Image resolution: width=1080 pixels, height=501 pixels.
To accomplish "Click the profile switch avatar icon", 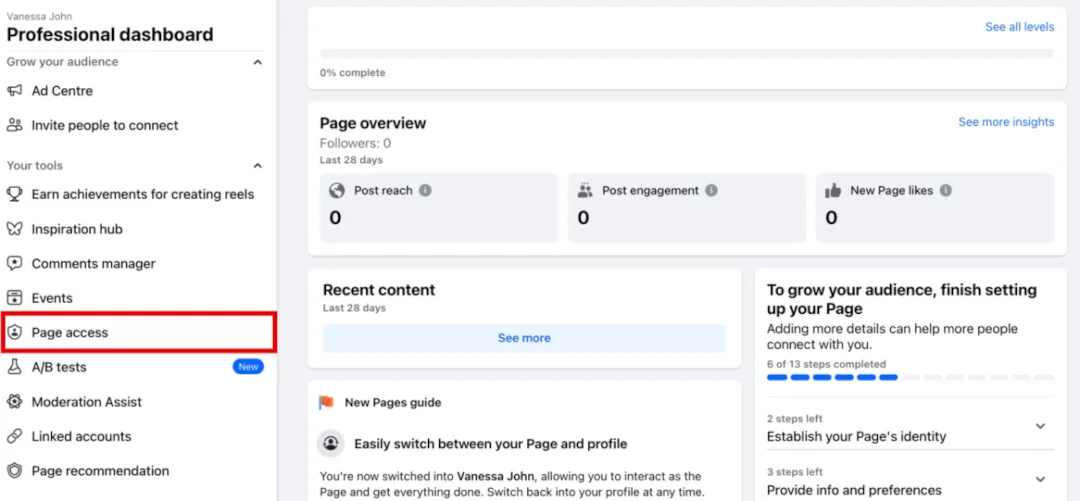I will click(331, 442).
